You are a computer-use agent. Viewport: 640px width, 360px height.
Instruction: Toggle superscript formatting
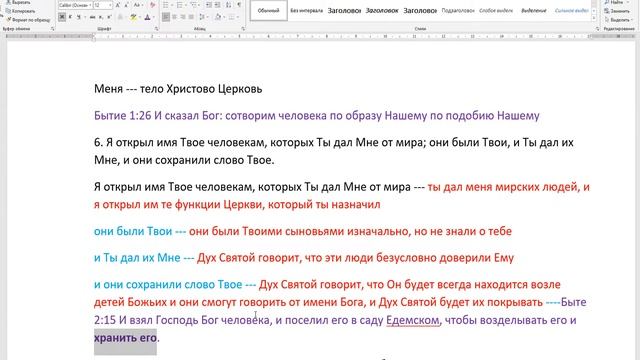click(x=109, y=17)
